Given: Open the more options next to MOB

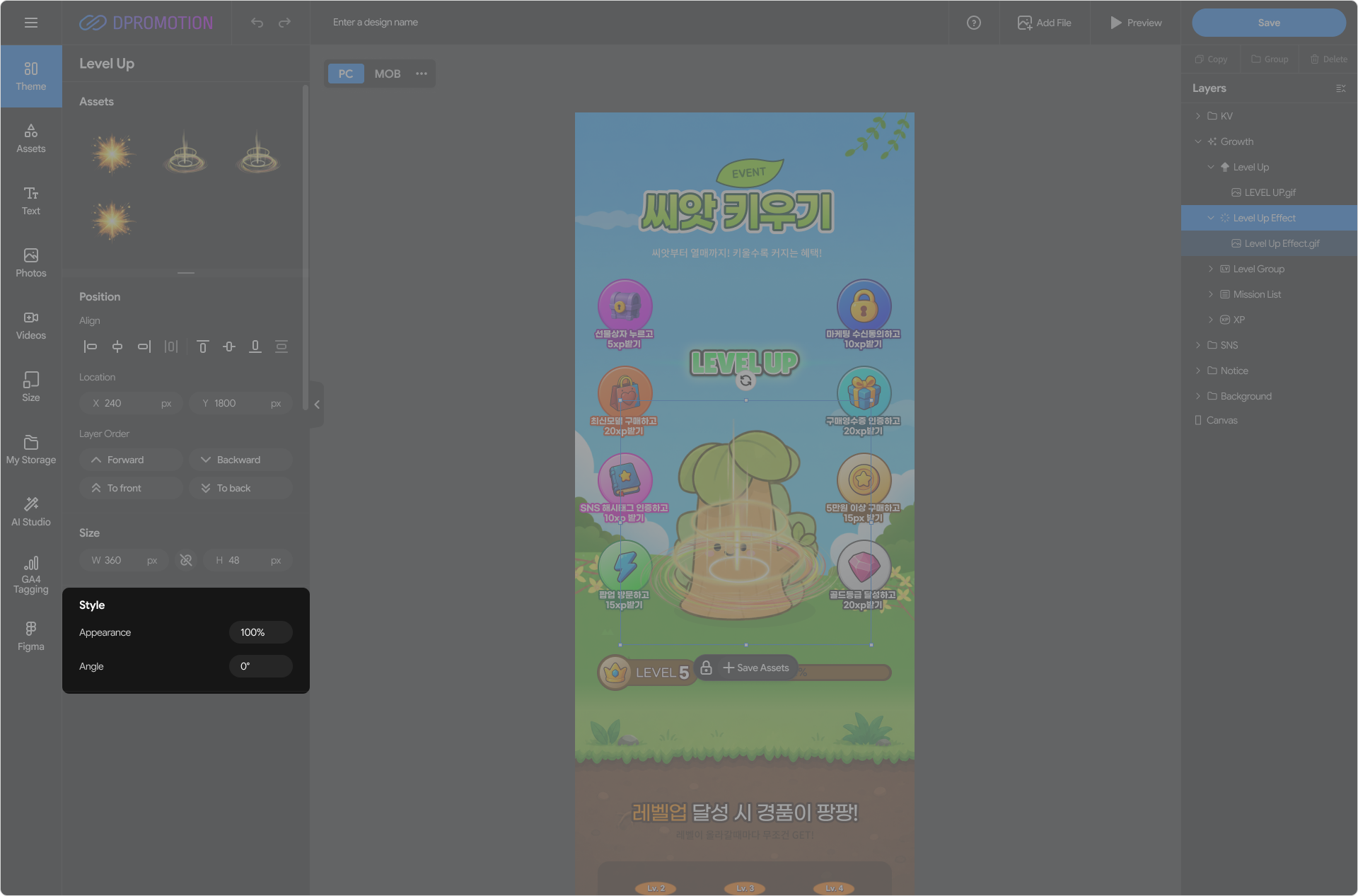Looking at the screenshot, I should (x=422, y=74).
